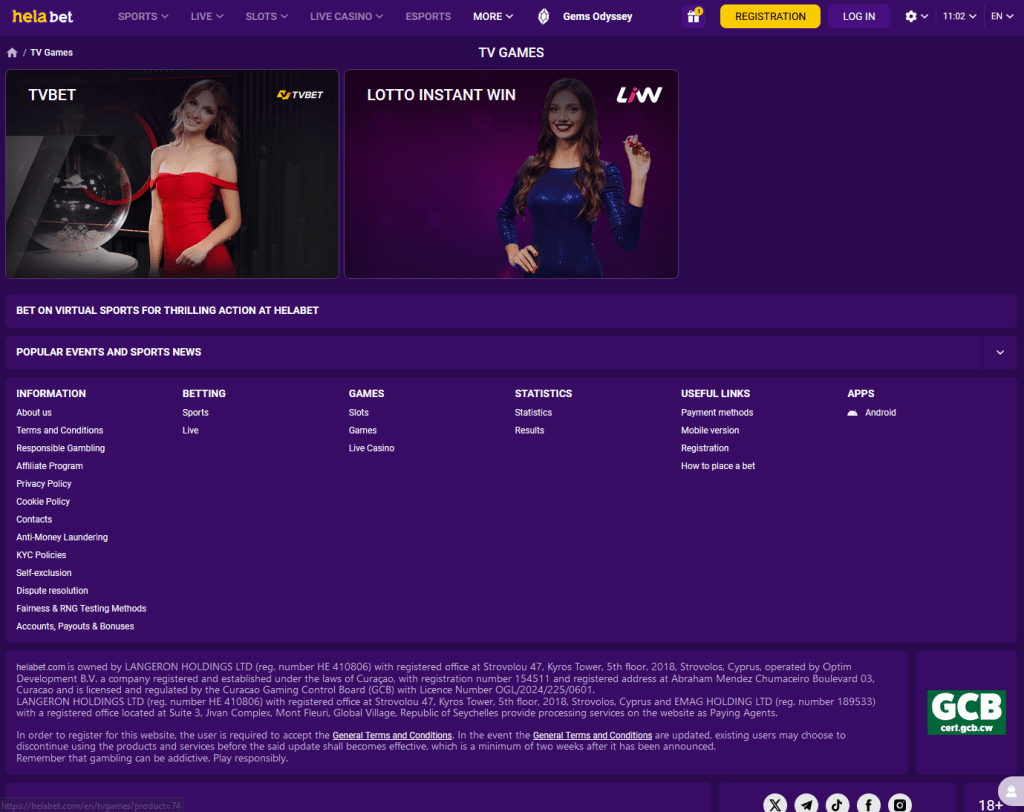The width and height of the screenshot is (1024, 812).
Task: Go to the Helabet logo homepage
Action: point(42,16)
